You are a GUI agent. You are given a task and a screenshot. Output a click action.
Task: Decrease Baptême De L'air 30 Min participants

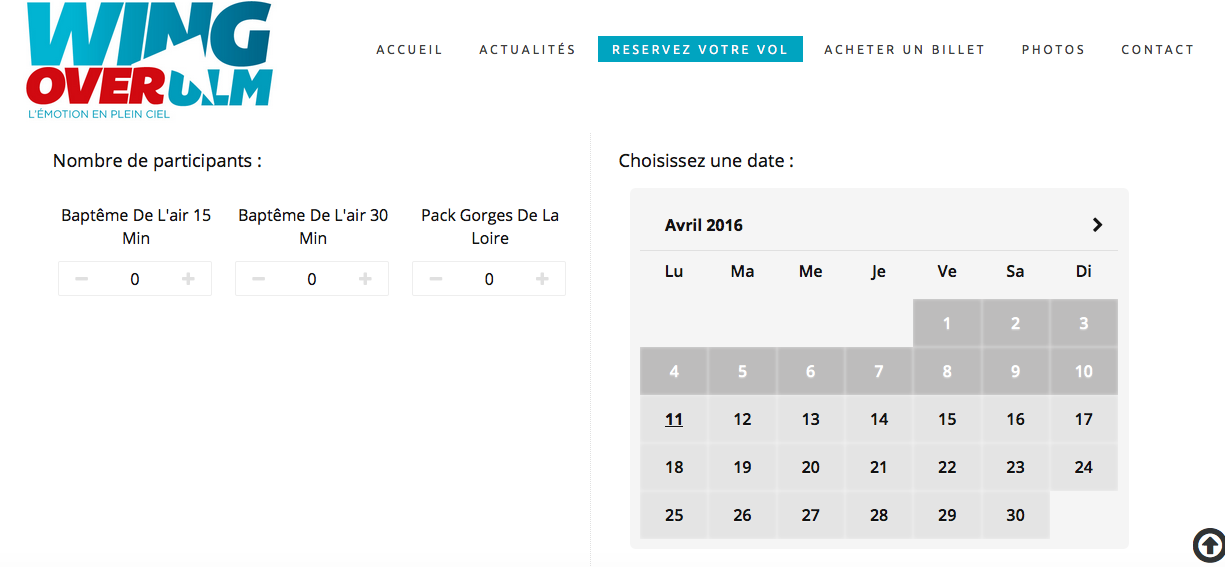click(259, 279)
